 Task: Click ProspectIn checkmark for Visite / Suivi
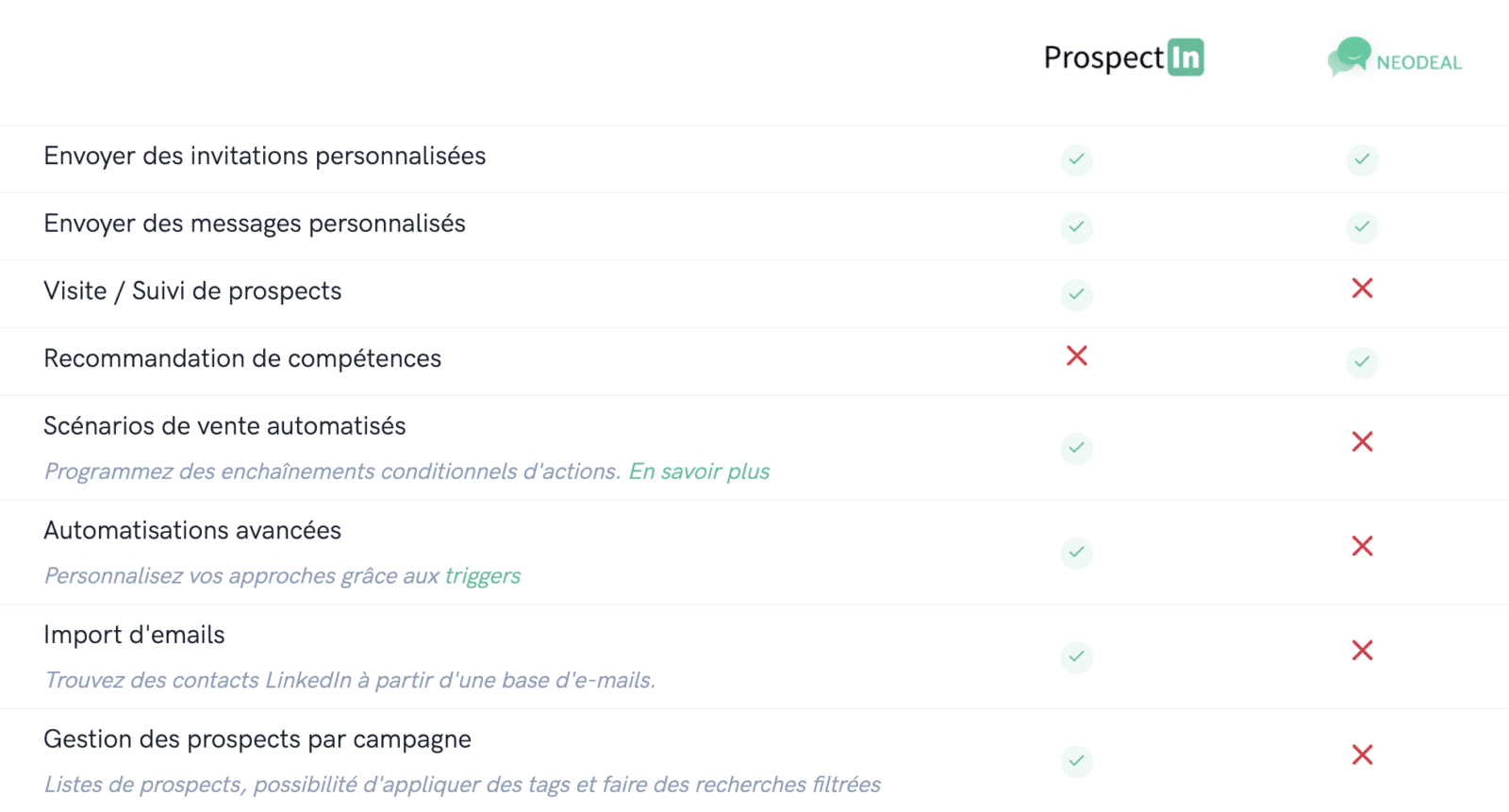(1076, 295)
